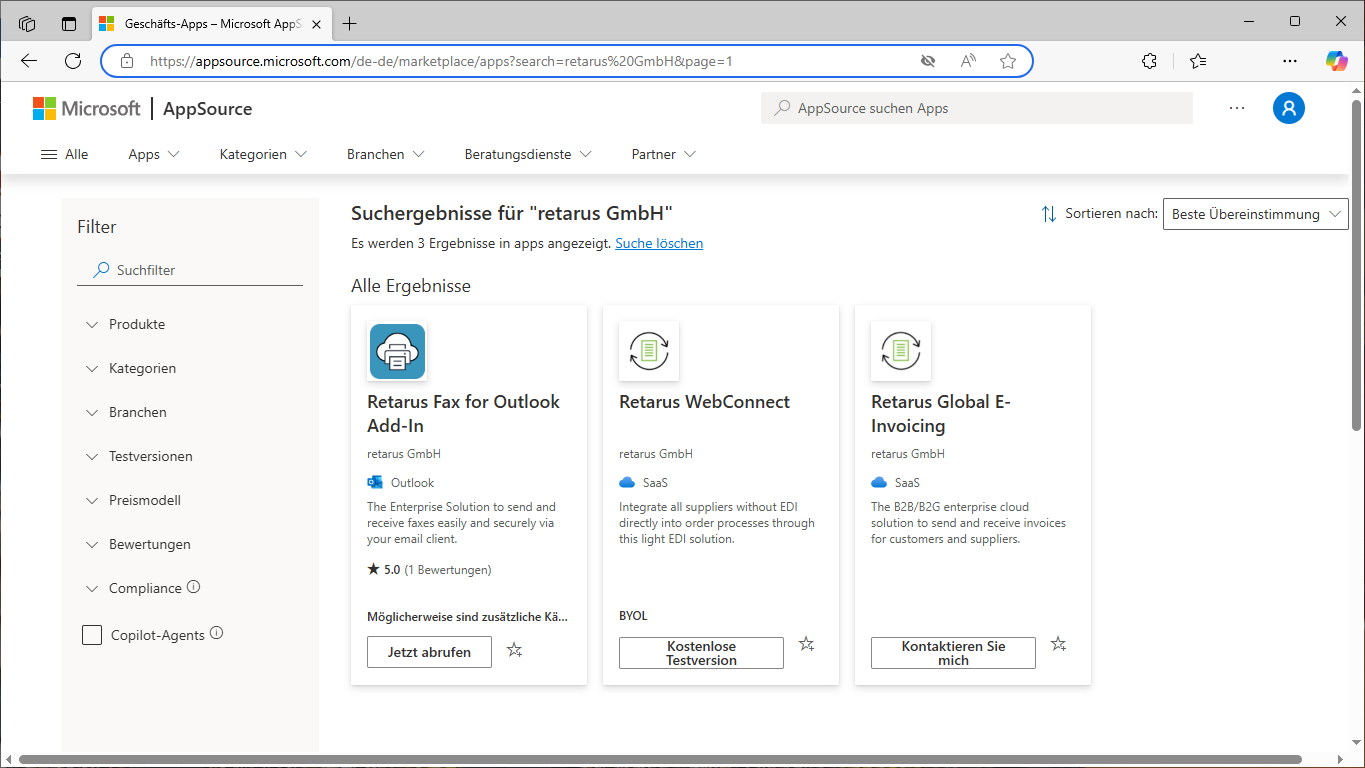Favorite the Retarus Global E-Invoicing app
This screenshot has height=768, width=1365.
pyautogui.click(x=1059, y=644)
